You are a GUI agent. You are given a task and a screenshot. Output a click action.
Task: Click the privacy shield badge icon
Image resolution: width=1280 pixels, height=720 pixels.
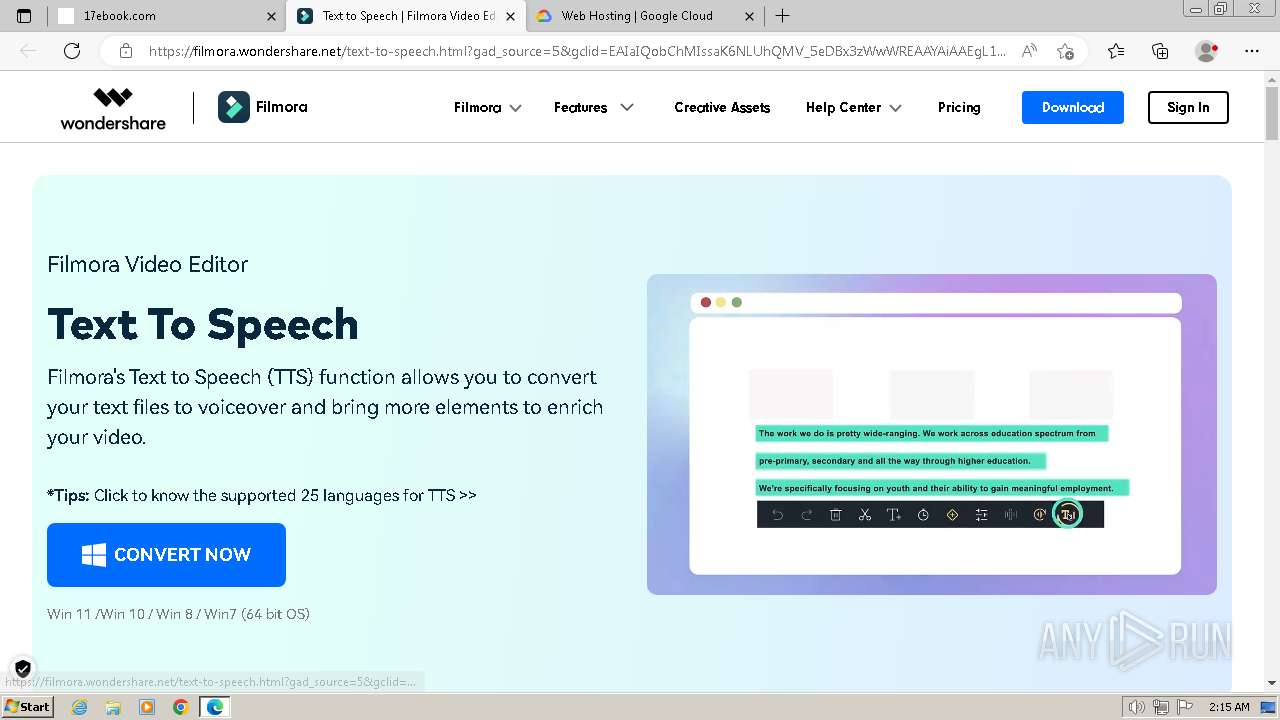pyautogui.click(x=23, y=668)
